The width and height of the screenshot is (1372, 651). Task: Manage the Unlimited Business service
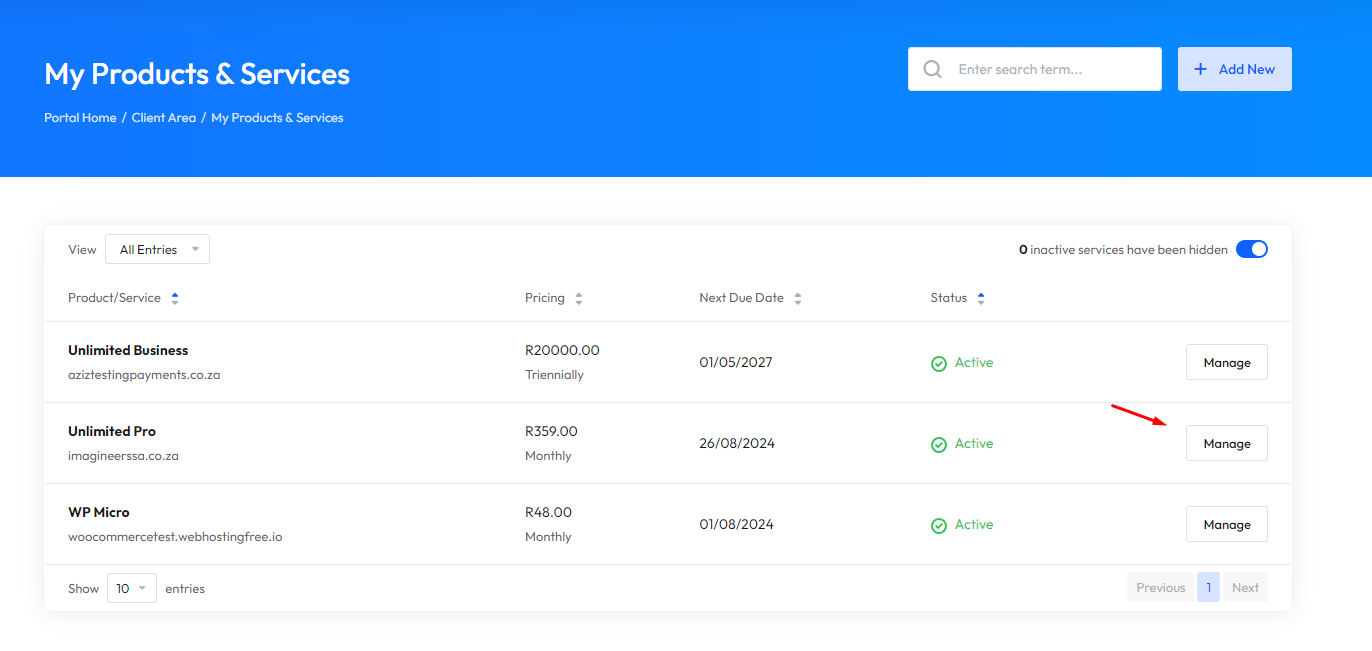coord(1226,362)
